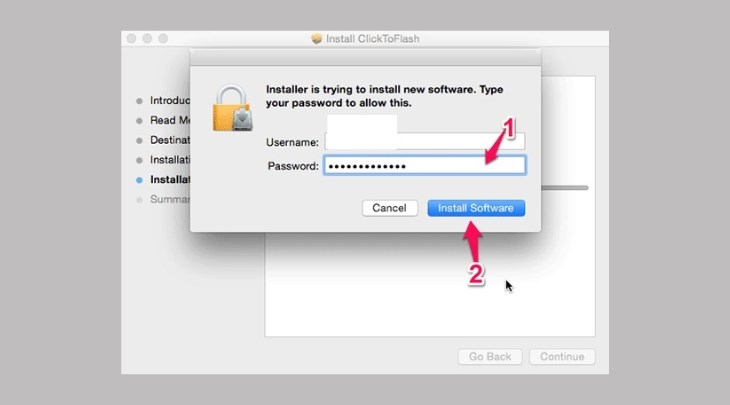
Task: Click the blue bullet beside Installation
Action: point(139,180)
